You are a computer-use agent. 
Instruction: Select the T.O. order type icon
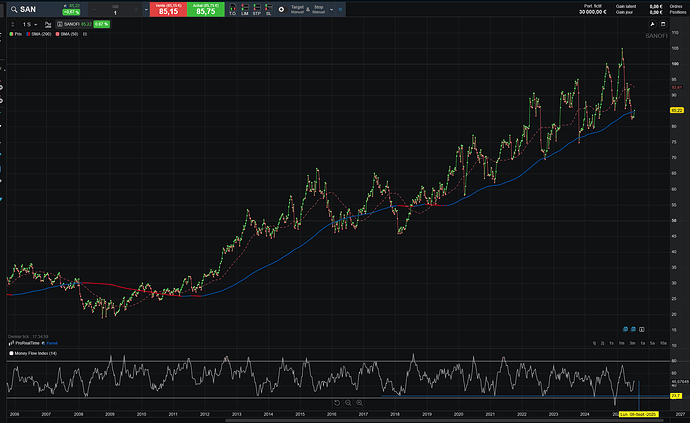(x=233, y=10)
